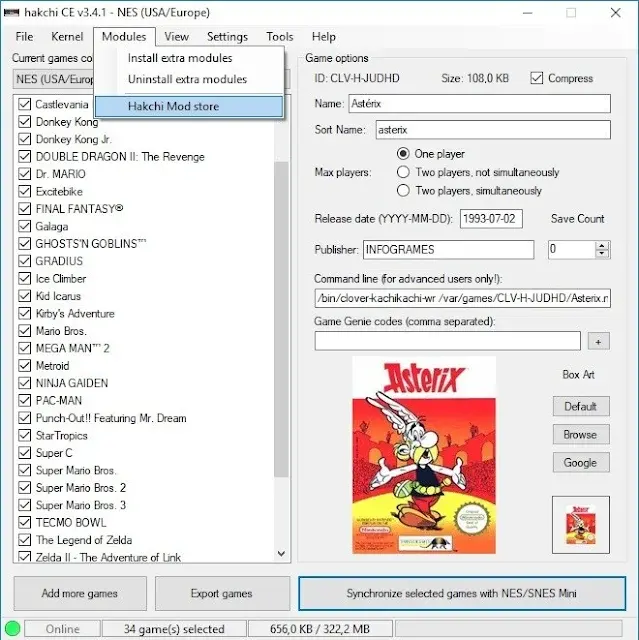This screenshot has height=640, width=639.
Task: Choose Install extra modules from menu
Action: point(180,58)
